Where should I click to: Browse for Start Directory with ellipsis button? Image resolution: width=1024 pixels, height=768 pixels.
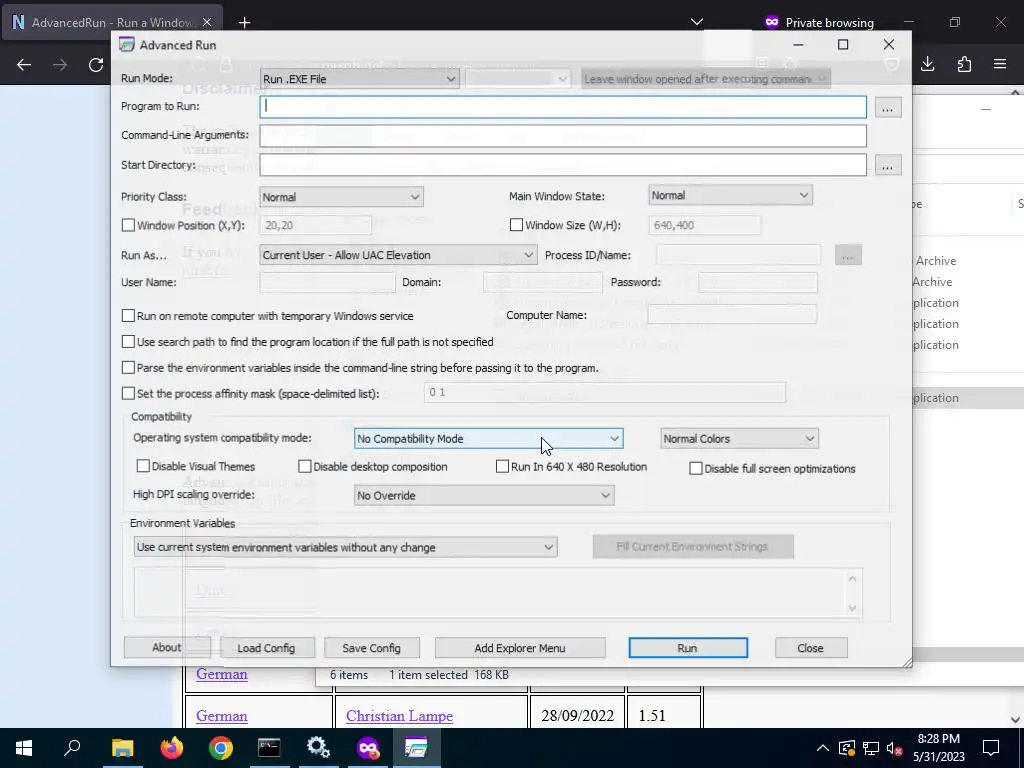887,165
